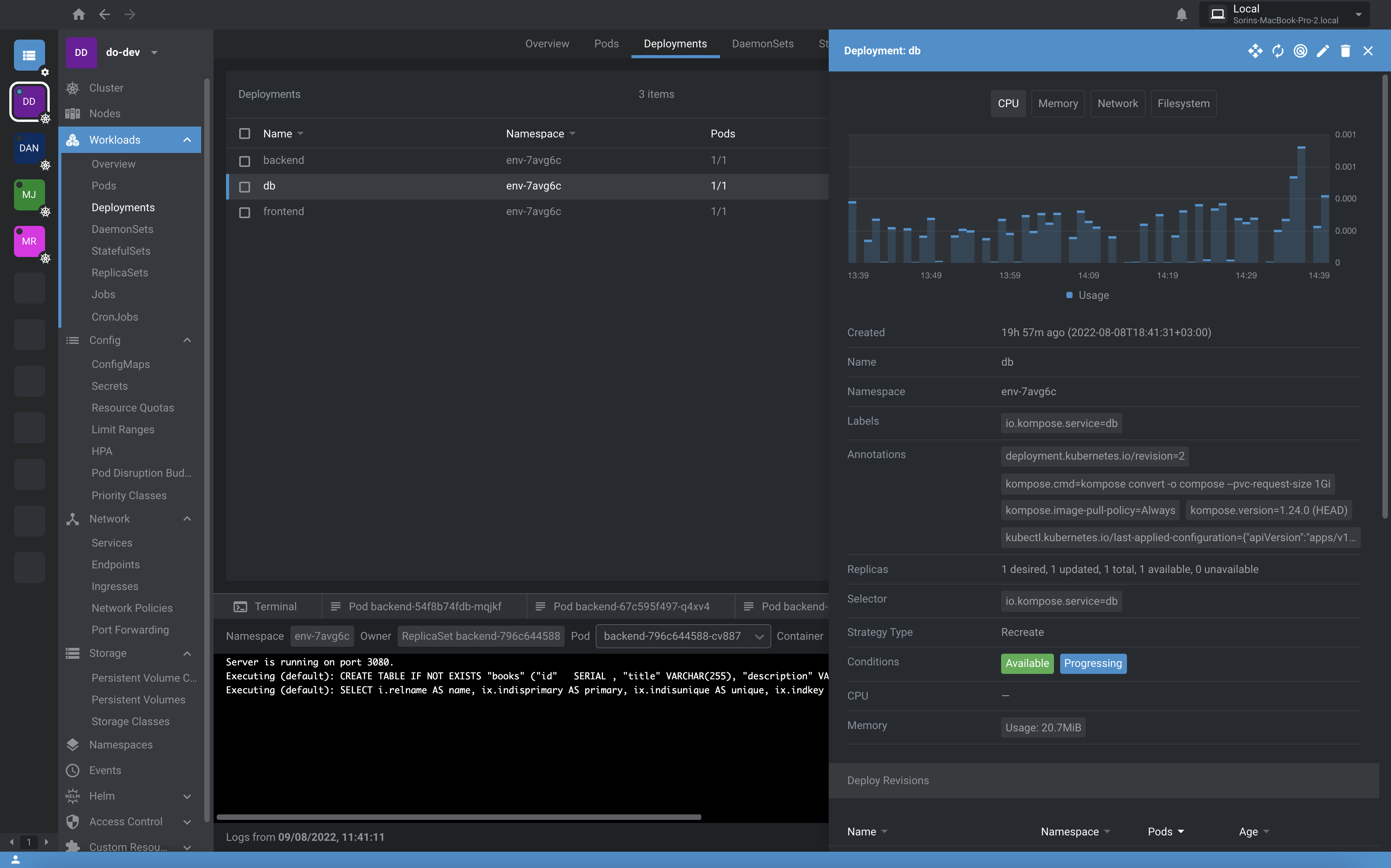Check the frontend deployment checkbox
This screenshot has height=868, width=1391.
pos(245,212)
